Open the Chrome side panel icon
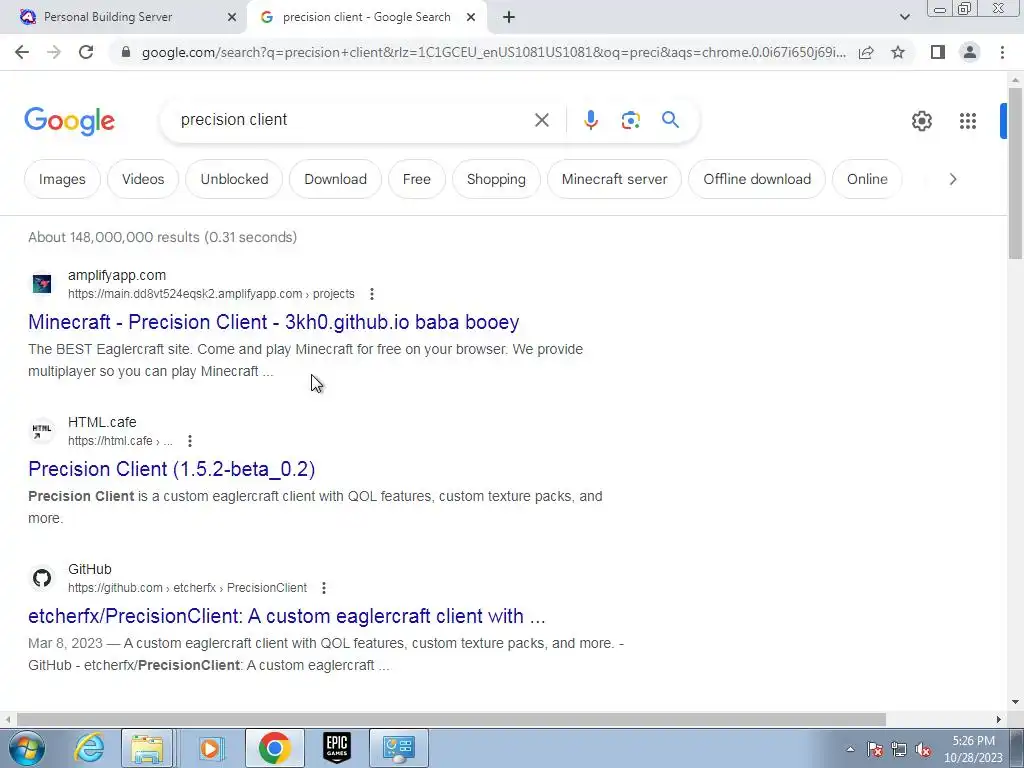 938,52
